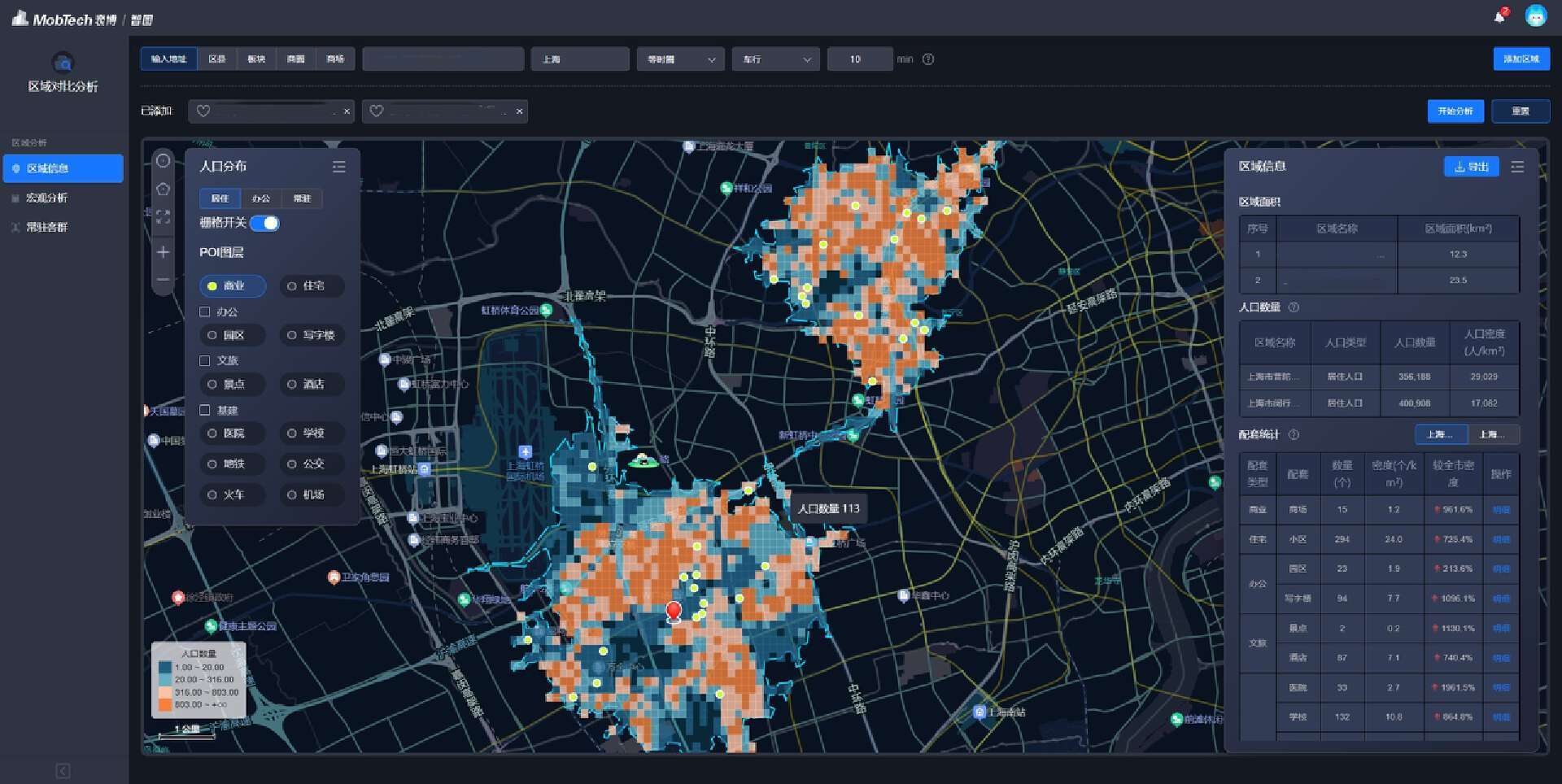Select the polygon draw tool on map

(164, 189)
